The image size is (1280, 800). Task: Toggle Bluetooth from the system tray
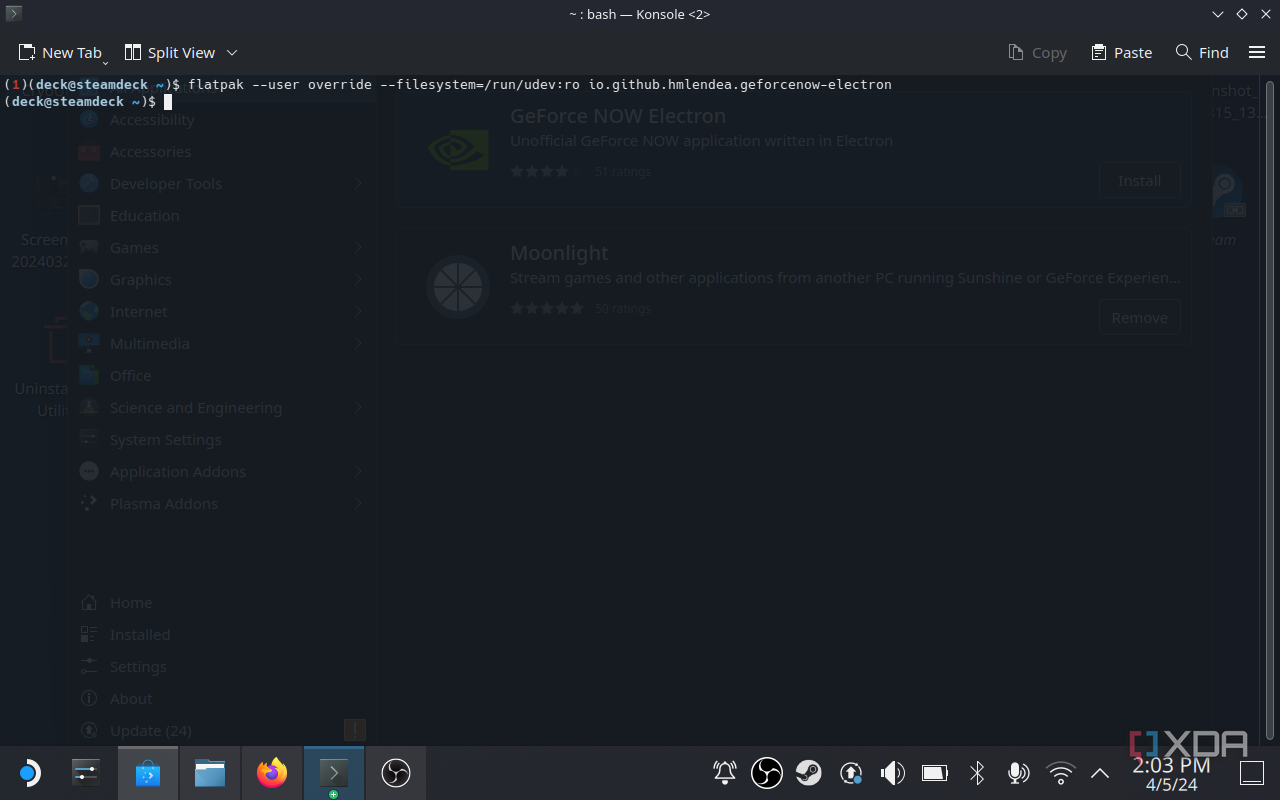976,772
